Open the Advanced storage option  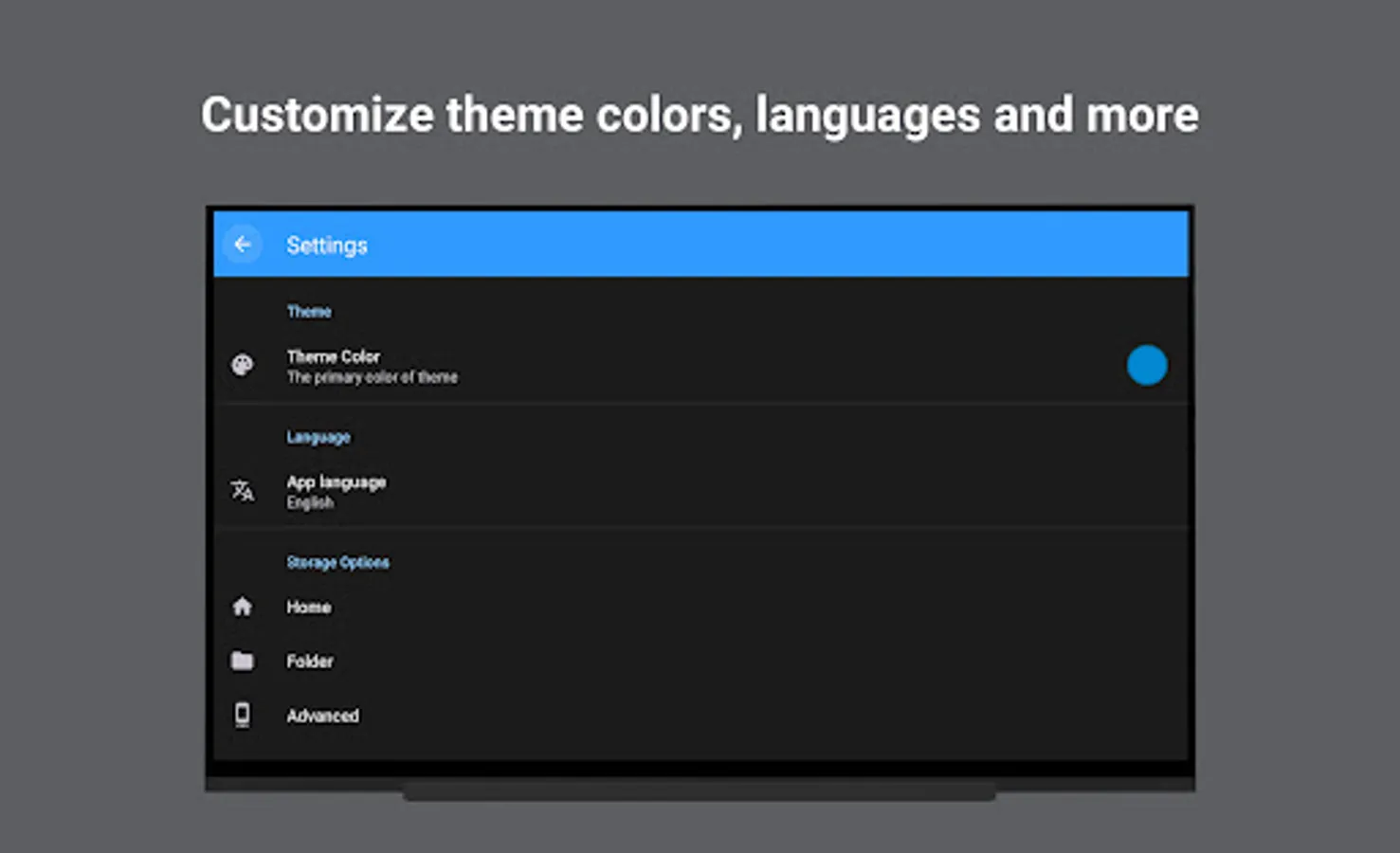click(x=322, y=716)
